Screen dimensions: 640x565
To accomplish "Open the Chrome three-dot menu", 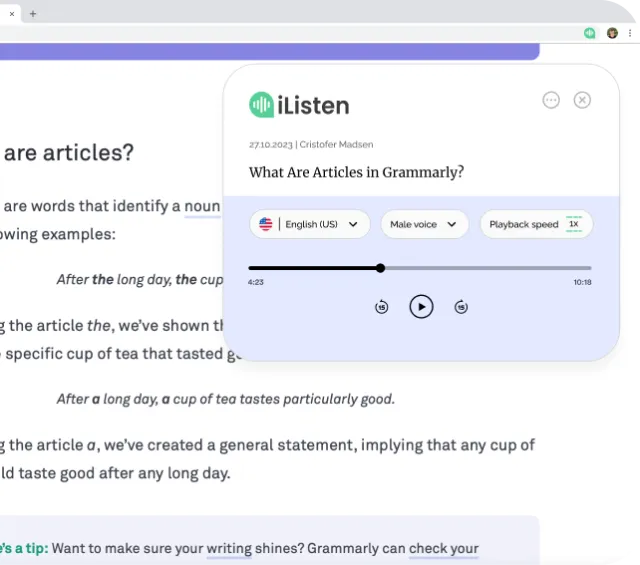I will (629, 33).
